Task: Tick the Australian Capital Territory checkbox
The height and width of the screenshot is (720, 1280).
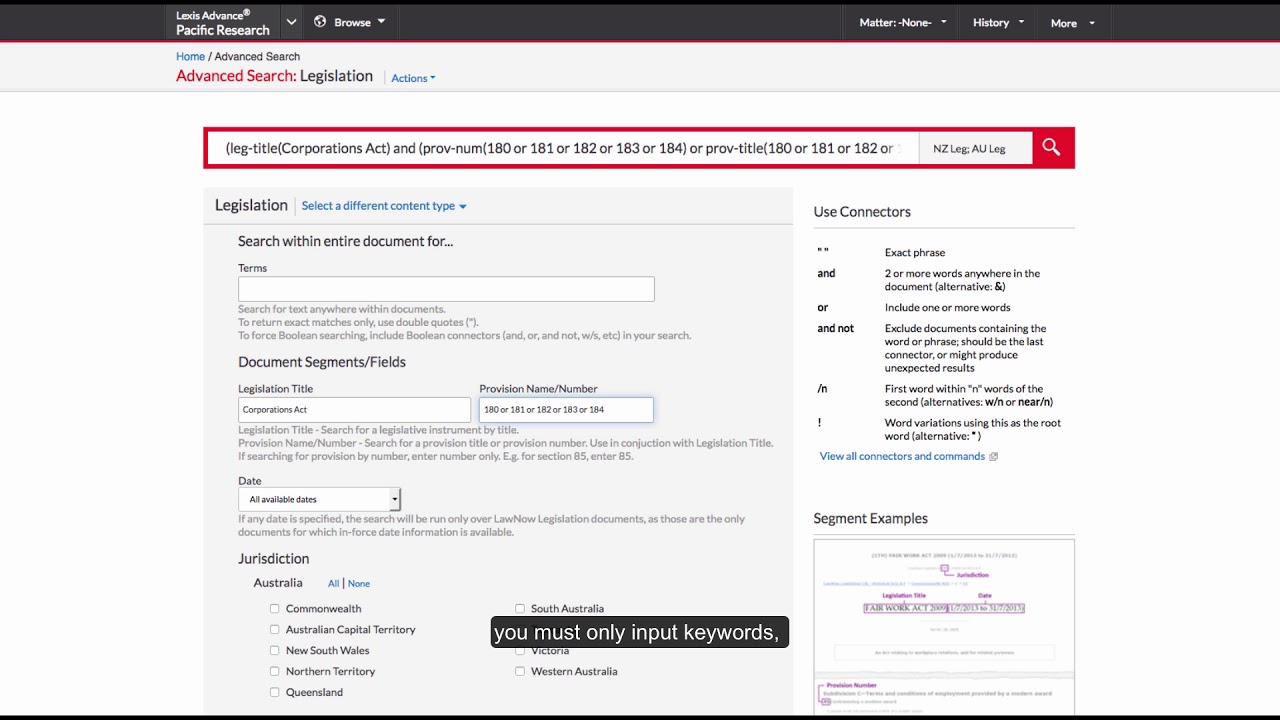Action: coord(274,629)
